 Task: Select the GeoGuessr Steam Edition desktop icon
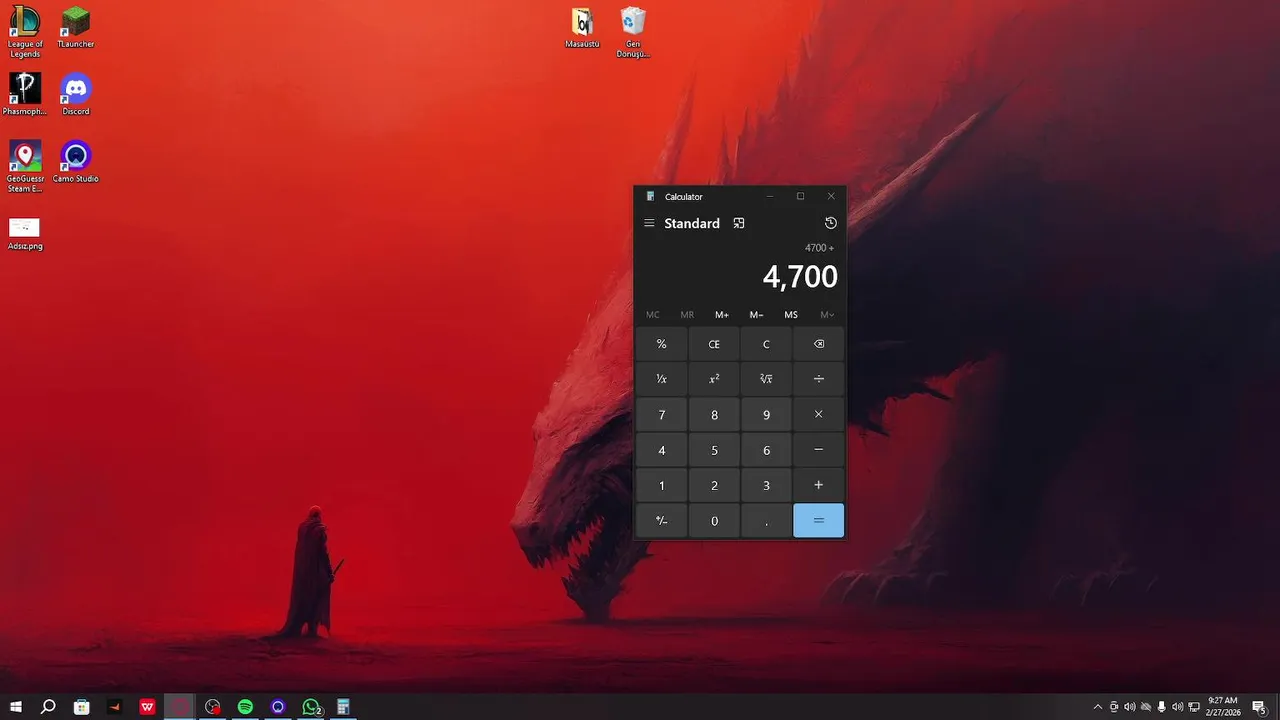coord(25,166)
